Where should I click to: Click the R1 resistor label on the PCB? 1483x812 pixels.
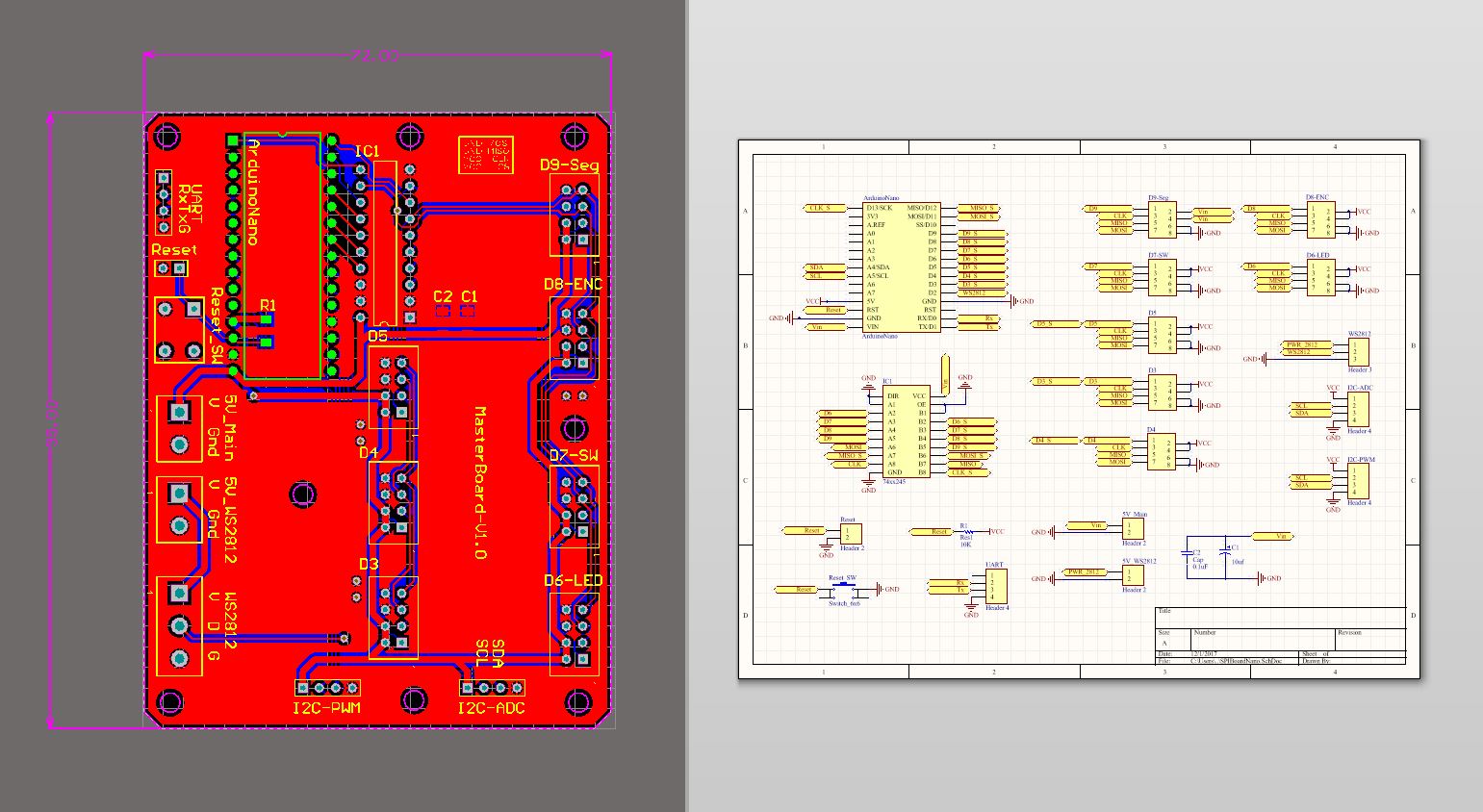click(x=268, y=305)
